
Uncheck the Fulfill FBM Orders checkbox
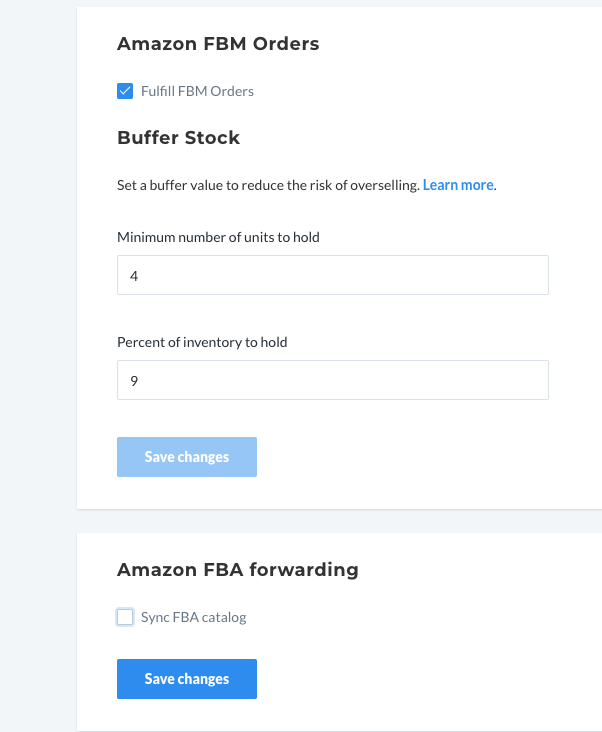tap(125, 91)
